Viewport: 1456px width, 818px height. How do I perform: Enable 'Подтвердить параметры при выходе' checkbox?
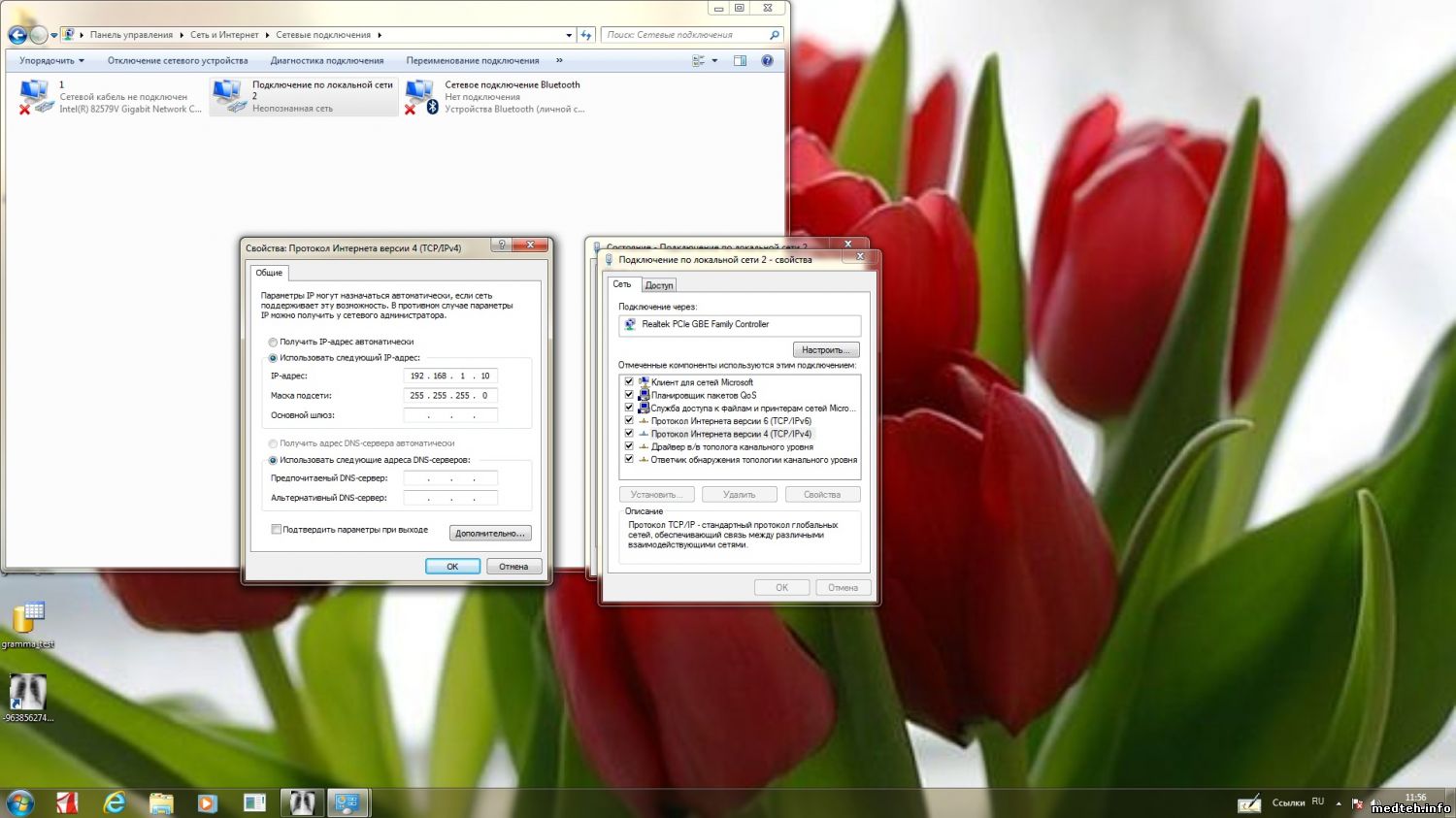[x=277, y=530]
